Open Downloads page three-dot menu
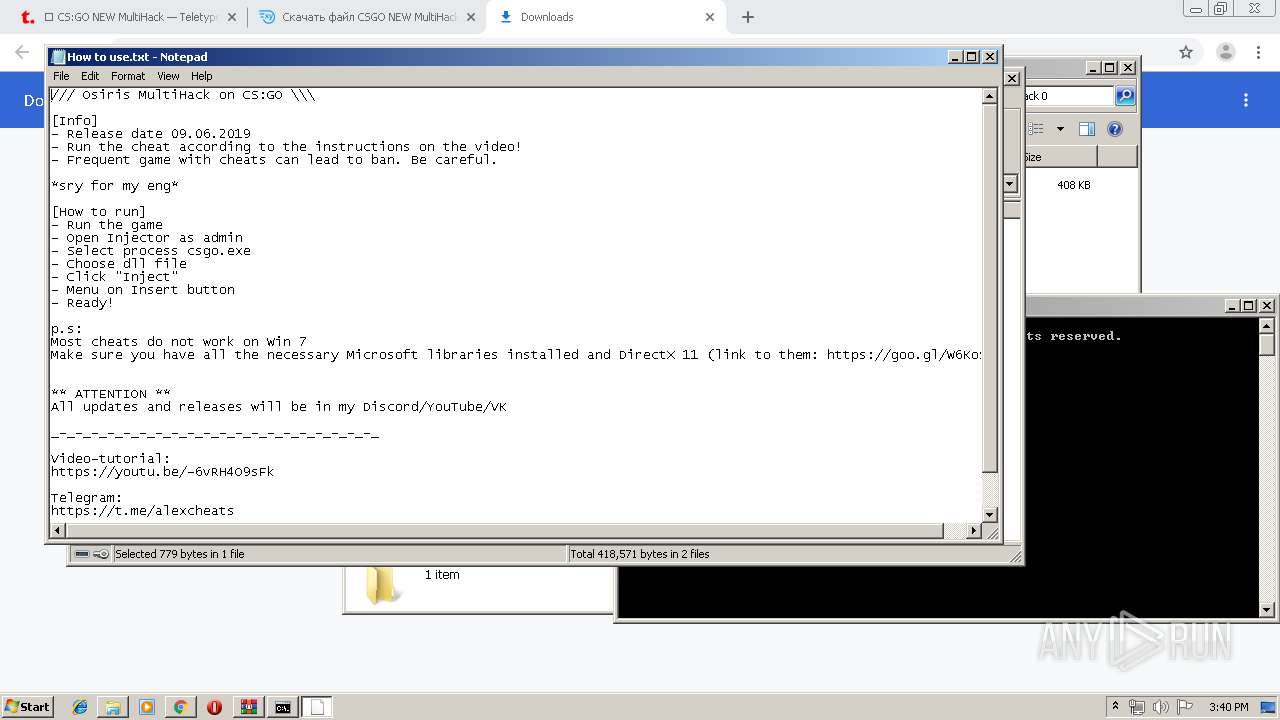This screenshot has width=1280, height=720. pos(1246,100)
